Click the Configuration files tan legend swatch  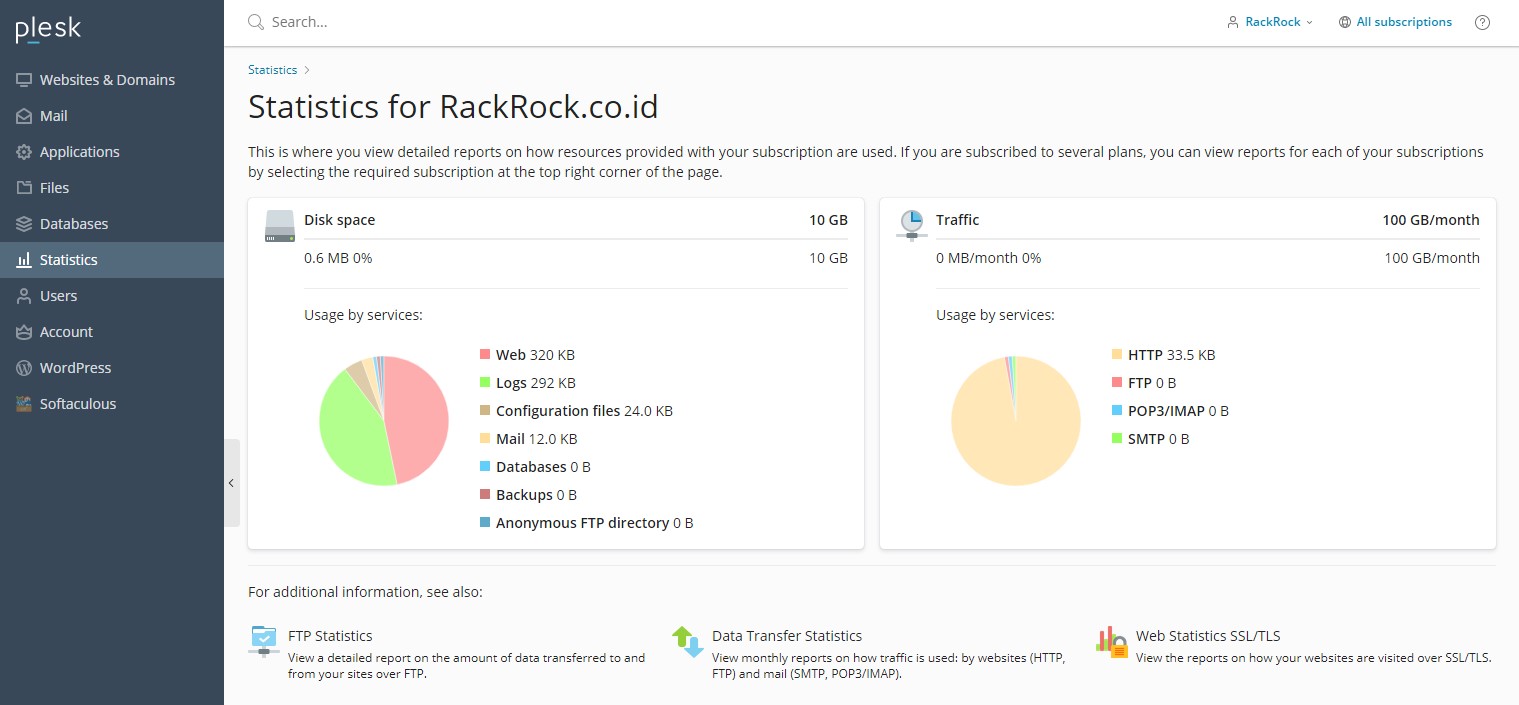pos(485,411)
